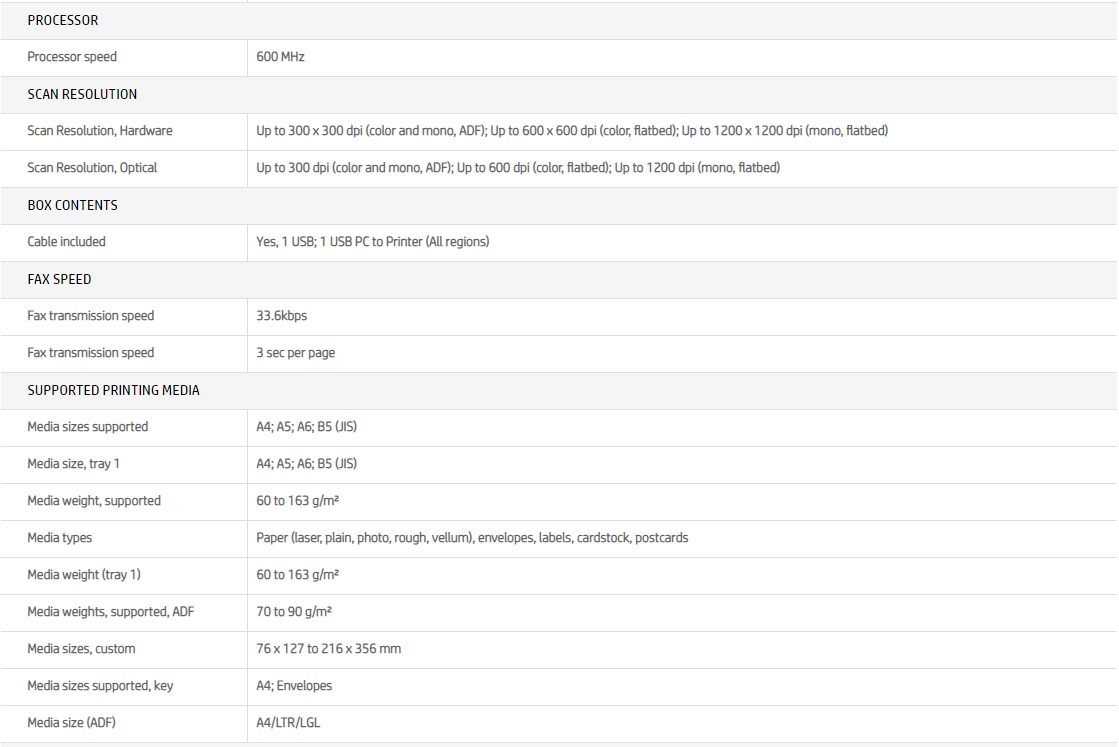This screenshot has height=747, width=1119.
Task: Click the 'A4; Envelopes' value
Action: tap(294, 686)
